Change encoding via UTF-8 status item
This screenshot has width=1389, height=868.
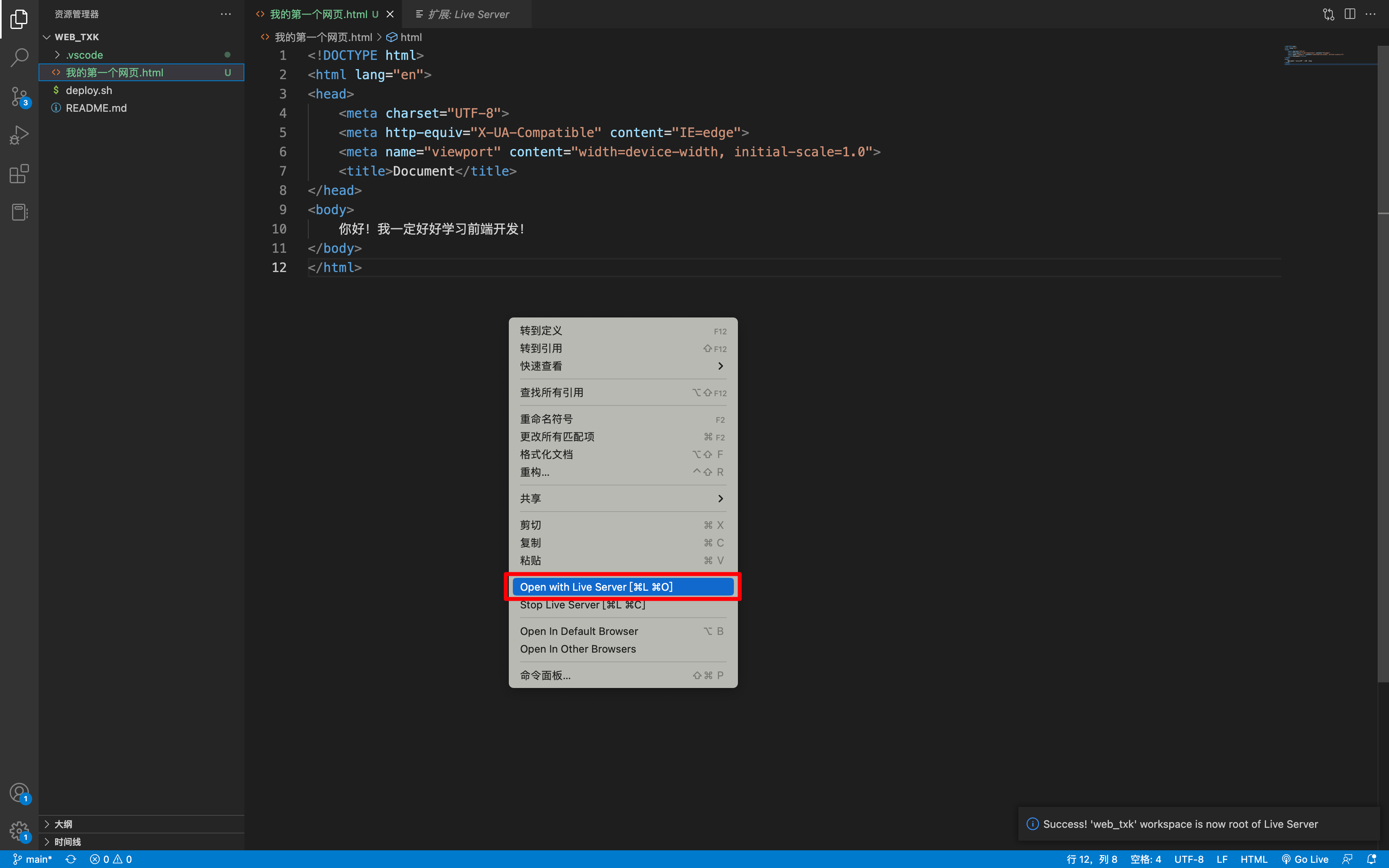pyautogui.click(x=1189, y=859)
